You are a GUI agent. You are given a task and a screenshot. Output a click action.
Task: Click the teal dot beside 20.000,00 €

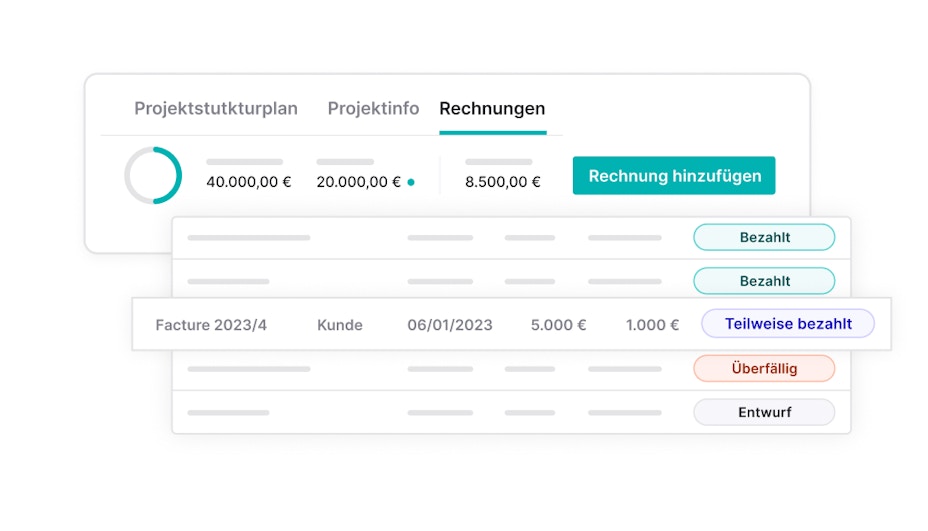click(x=411, y=183)
